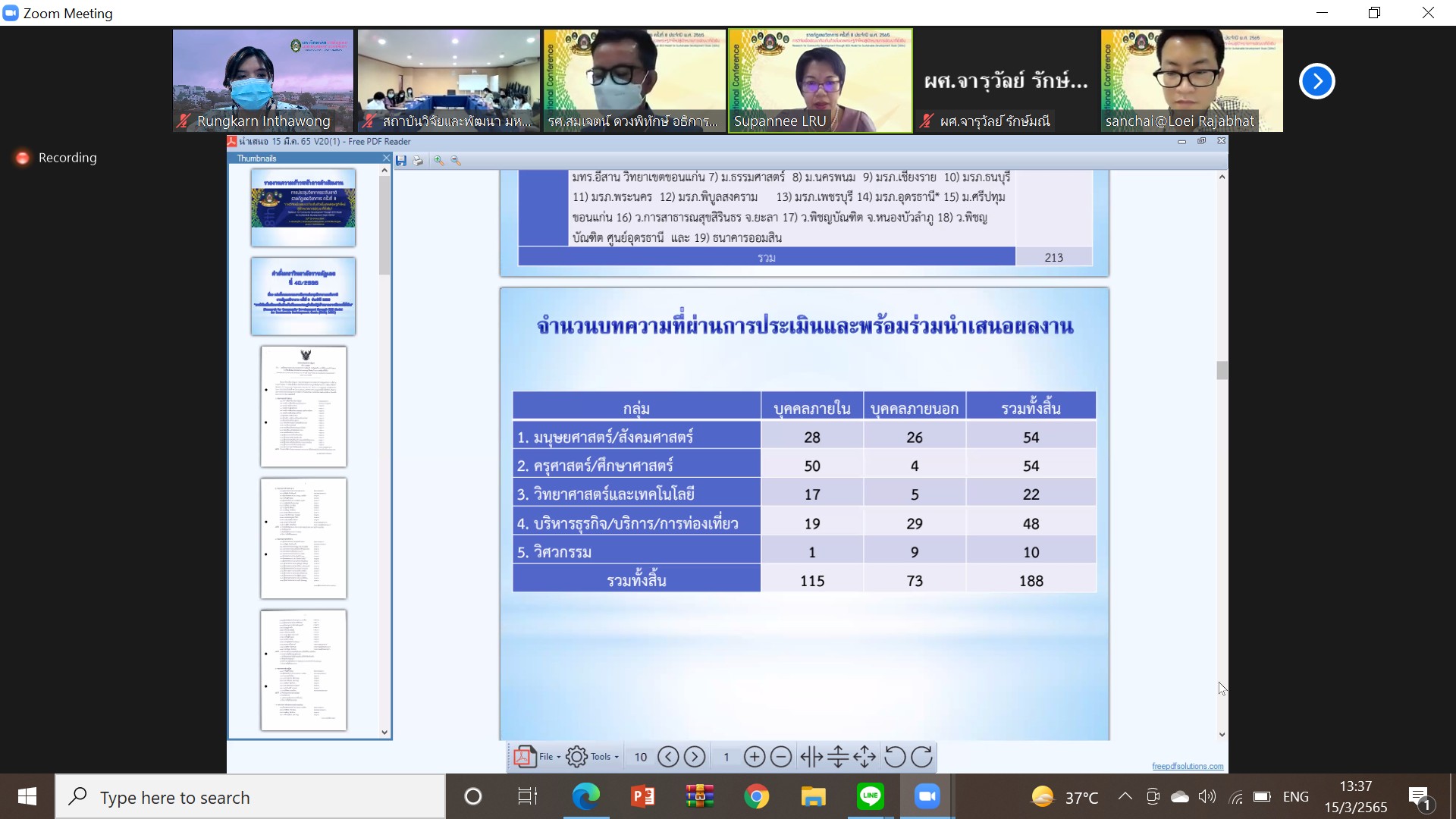The width and height of the screenshot is (1456, 819).
Task: Click network wifi icon in system tray
Action: 1235,797
